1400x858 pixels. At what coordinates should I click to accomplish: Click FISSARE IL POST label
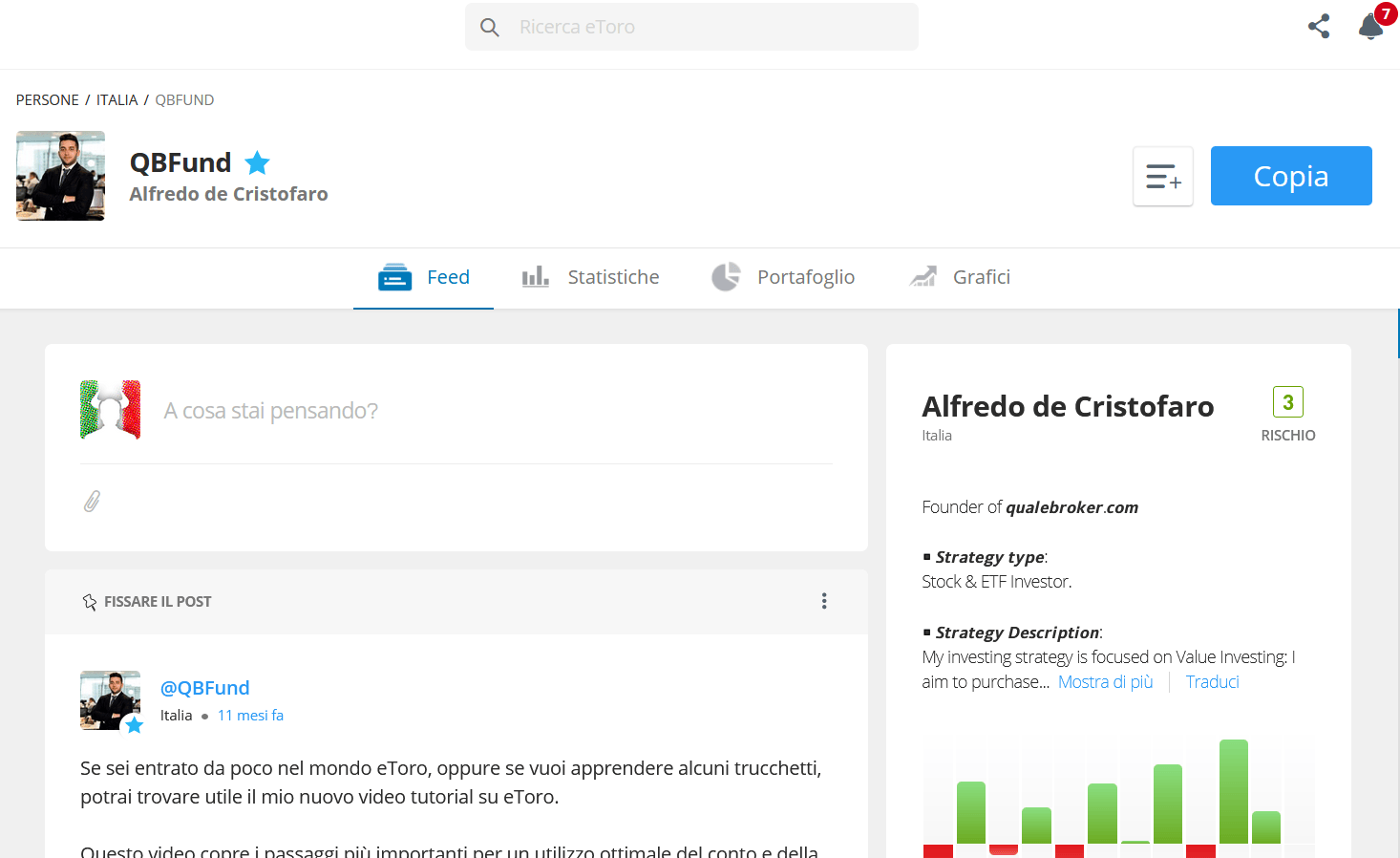click(x=158, y=602)
